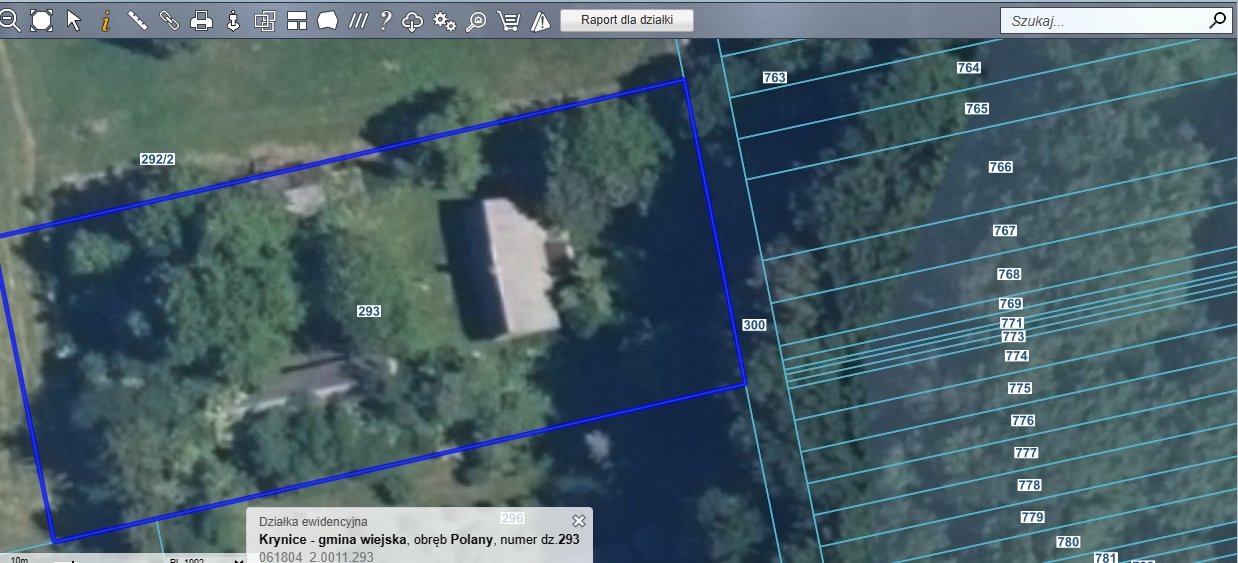Screen dimensions: 1238x563
Task: Choose the ruler measurement tool
Action: [137, 20]
